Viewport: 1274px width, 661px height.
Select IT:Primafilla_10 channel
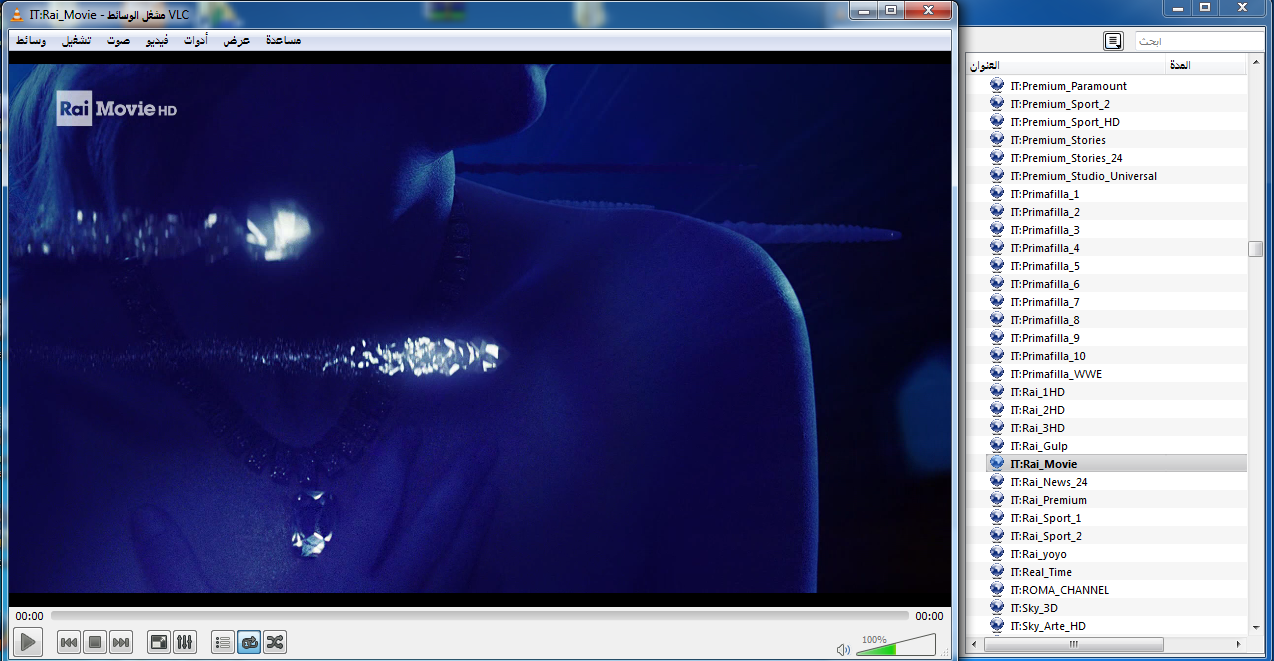(1048, 356)
